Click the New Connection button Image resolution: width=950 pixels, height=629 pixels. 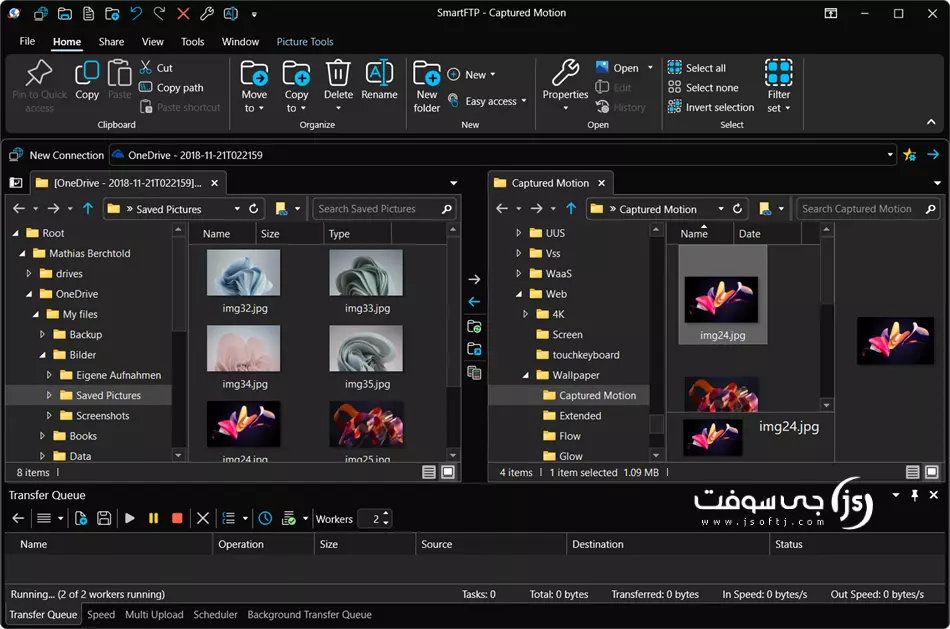(57, 155)
